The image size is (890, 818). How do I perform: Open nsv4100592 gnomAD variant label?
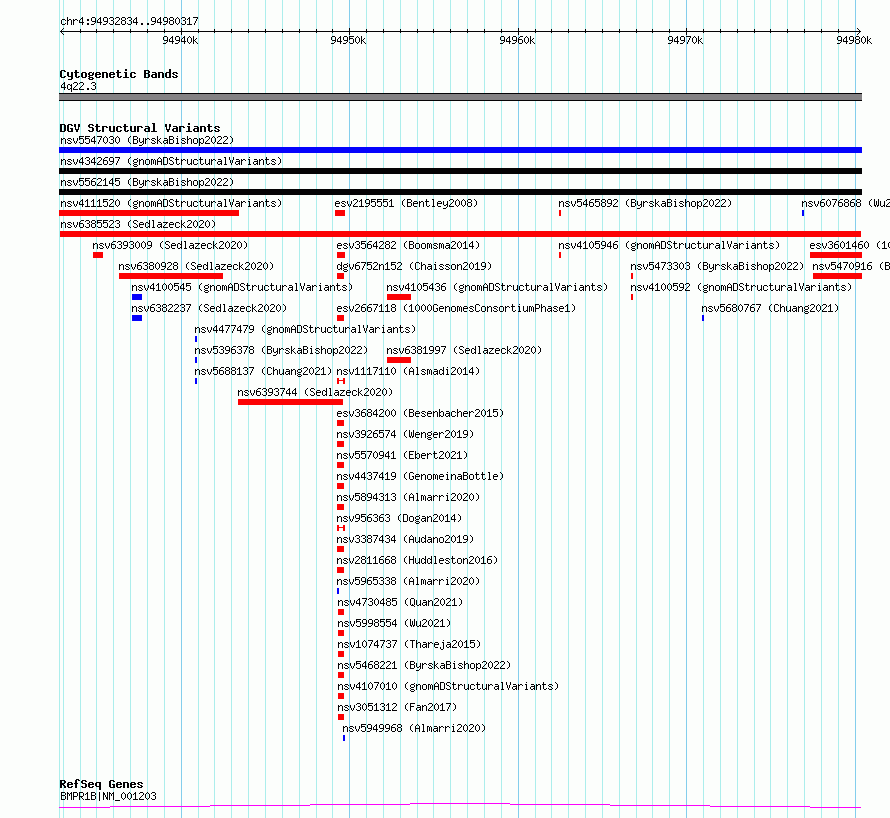741,287
